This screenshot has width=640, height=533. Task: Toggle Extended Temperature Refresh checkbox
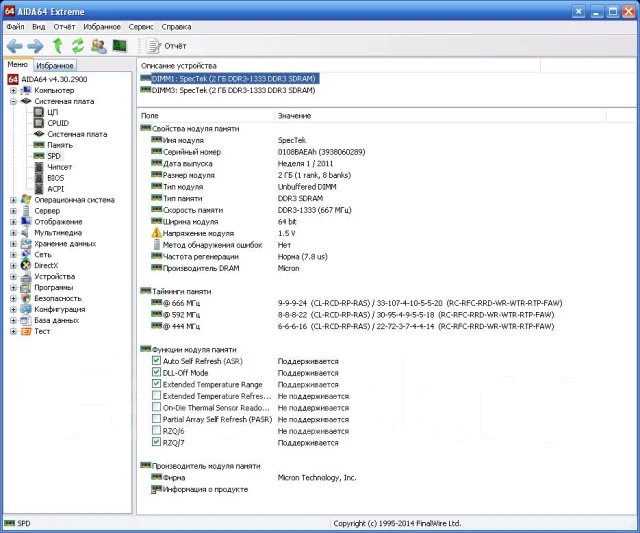pos(156,395)
